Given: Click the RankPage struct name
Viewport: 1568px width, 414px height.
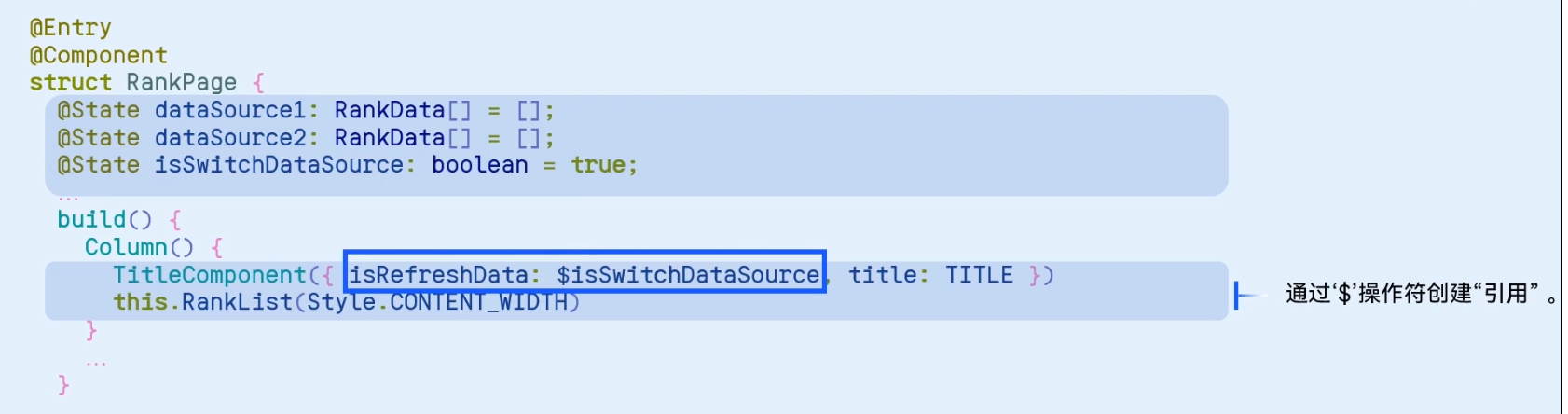Looking at the screenshot, I should click(182, 82).
